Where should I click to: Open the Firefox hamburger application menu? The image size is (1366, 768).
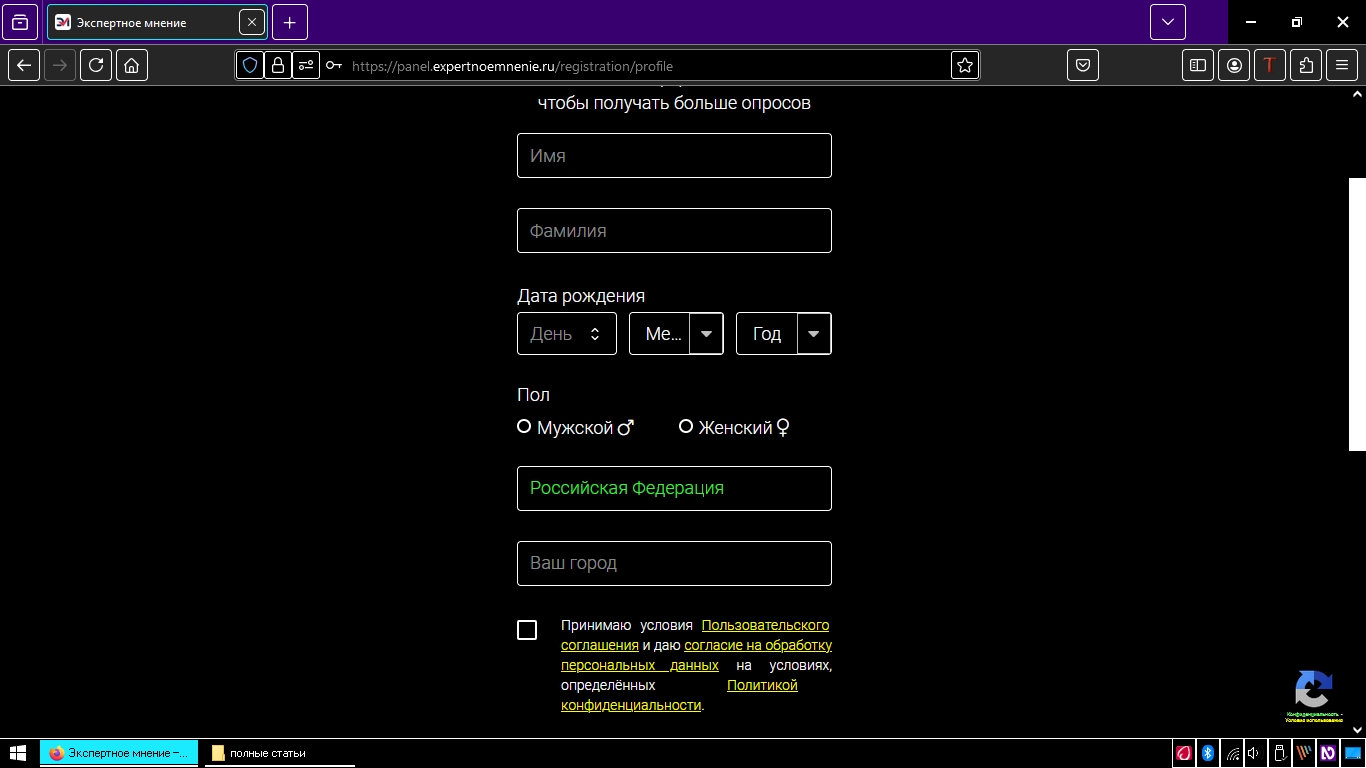click(x=1342, y=66)
